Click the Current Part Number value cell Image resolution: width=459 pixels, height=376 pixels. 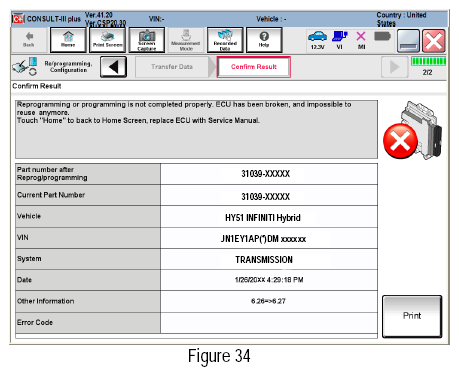tap(269, 196)
